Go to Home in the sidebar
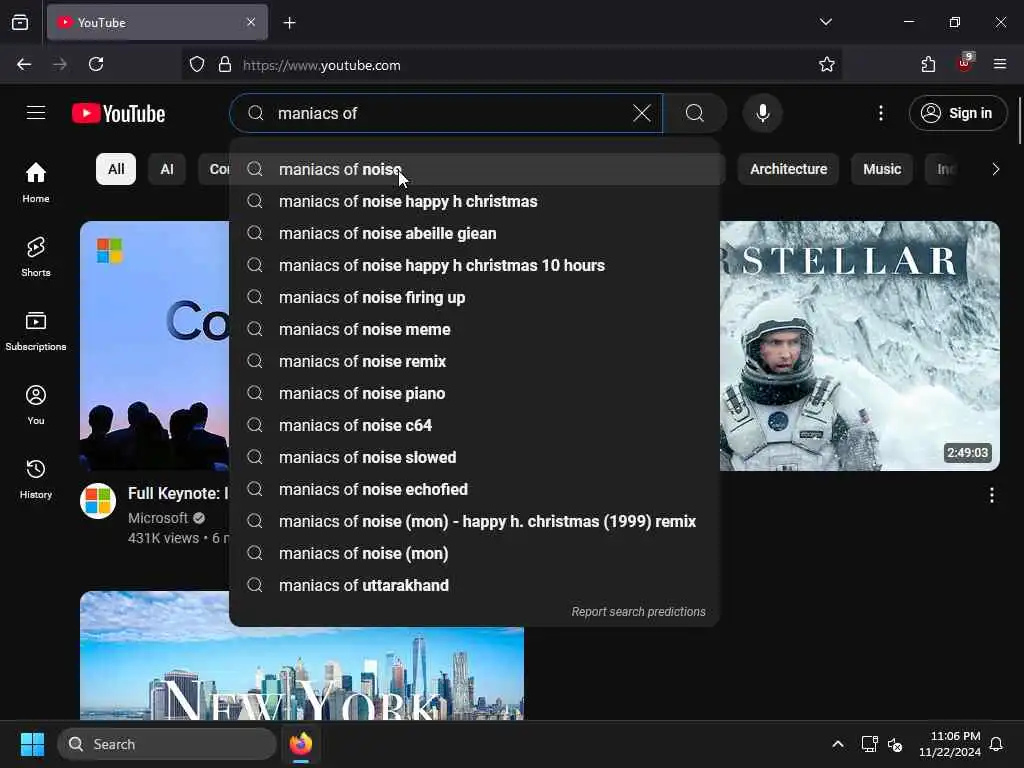Viewport: 1024px width, 768px height. coord(36,182)
